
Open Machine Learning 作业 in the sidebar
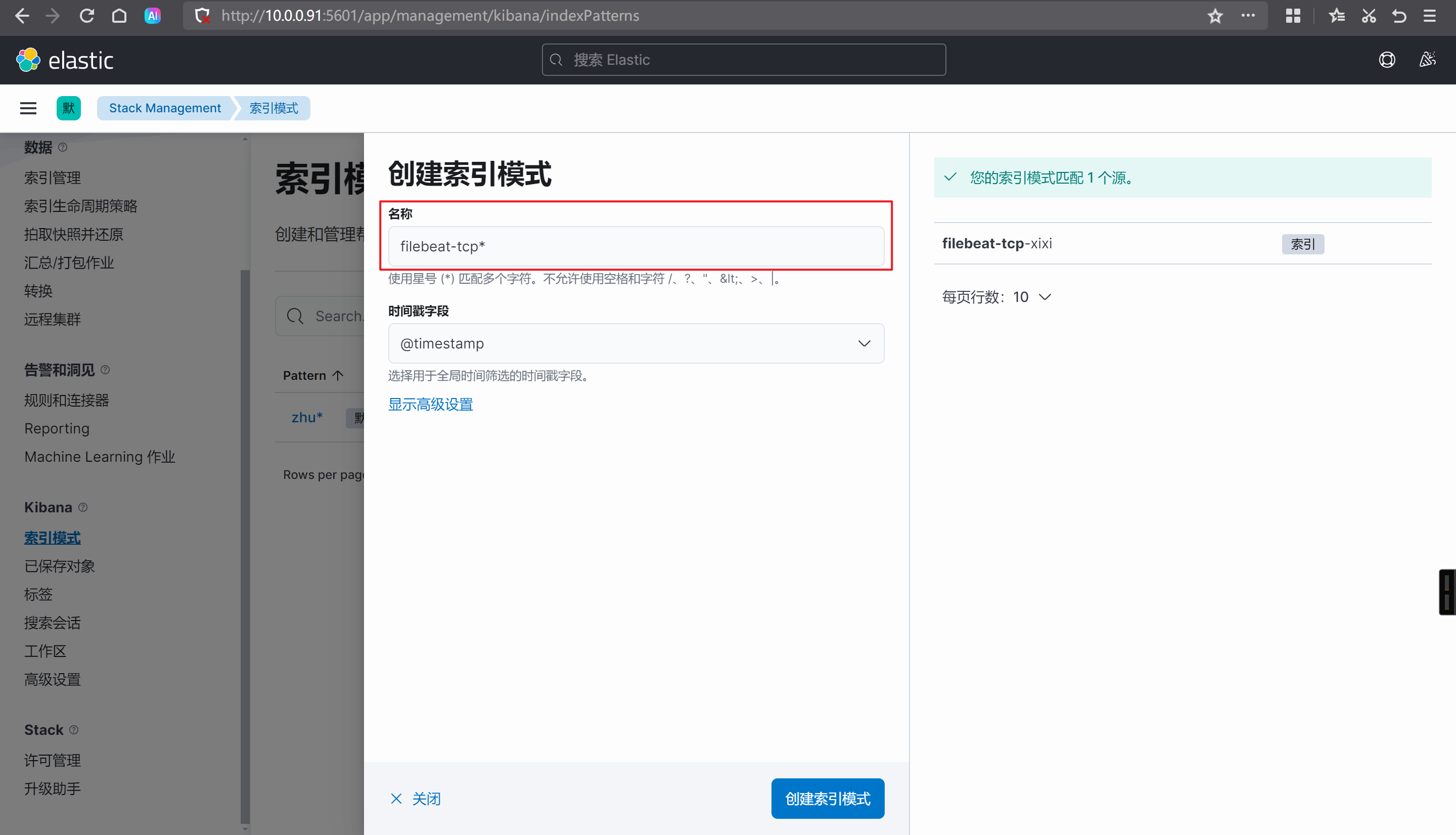coord(100,457)
